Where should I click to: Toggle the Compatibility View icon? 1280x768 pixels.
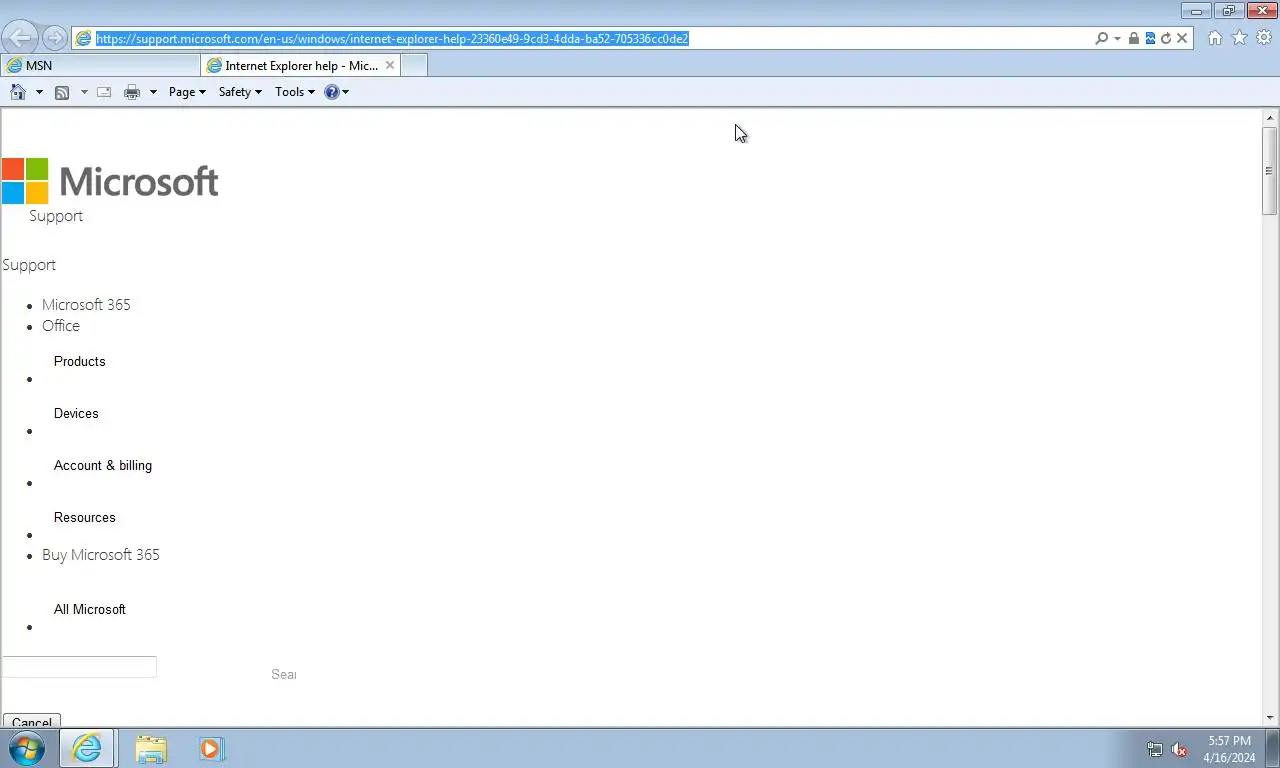click(x=1150, y=38)
